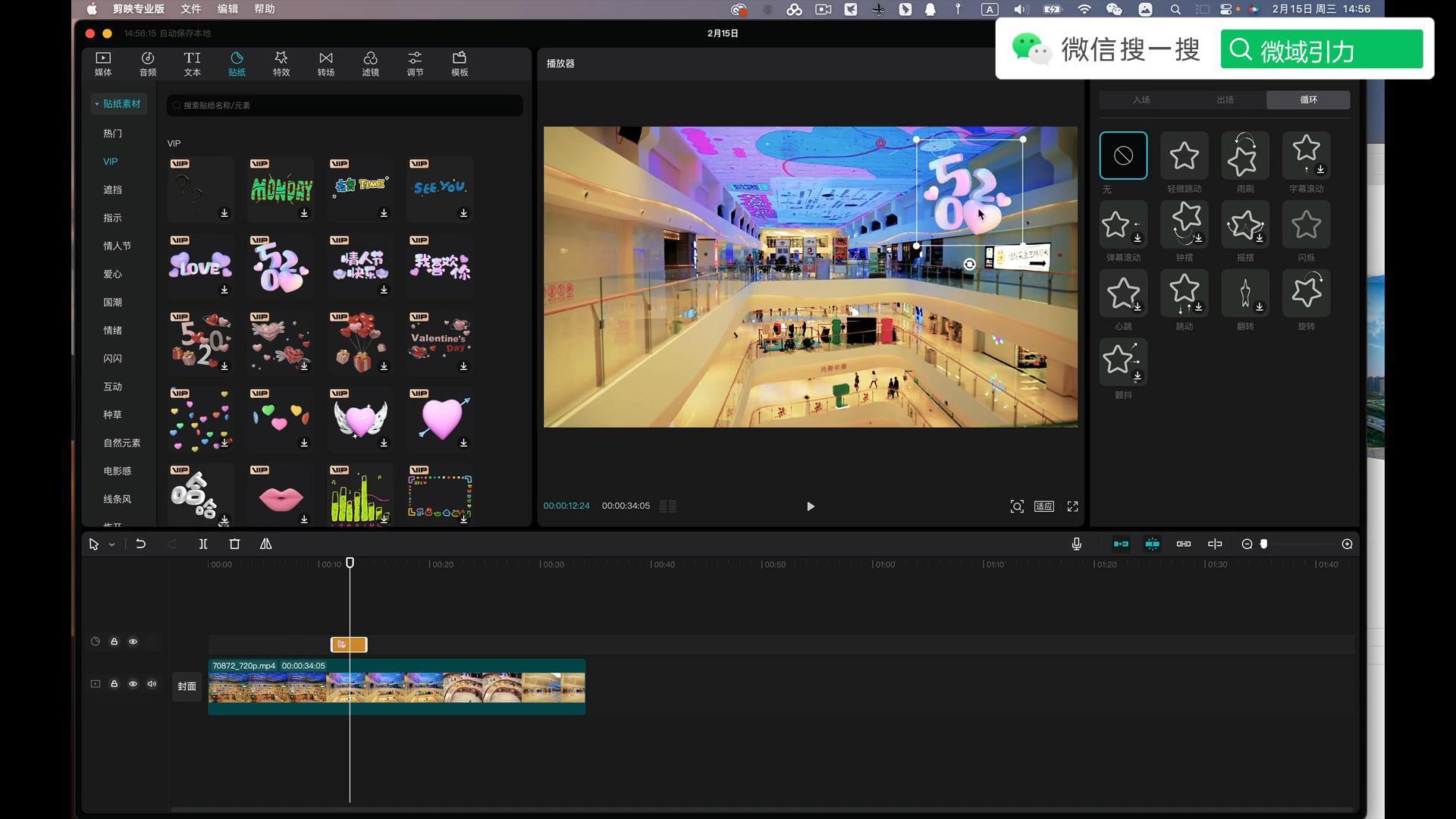1456x819 pixels.
Task: Select the 国潮 sticker category
Action: (x=112, y=302)
